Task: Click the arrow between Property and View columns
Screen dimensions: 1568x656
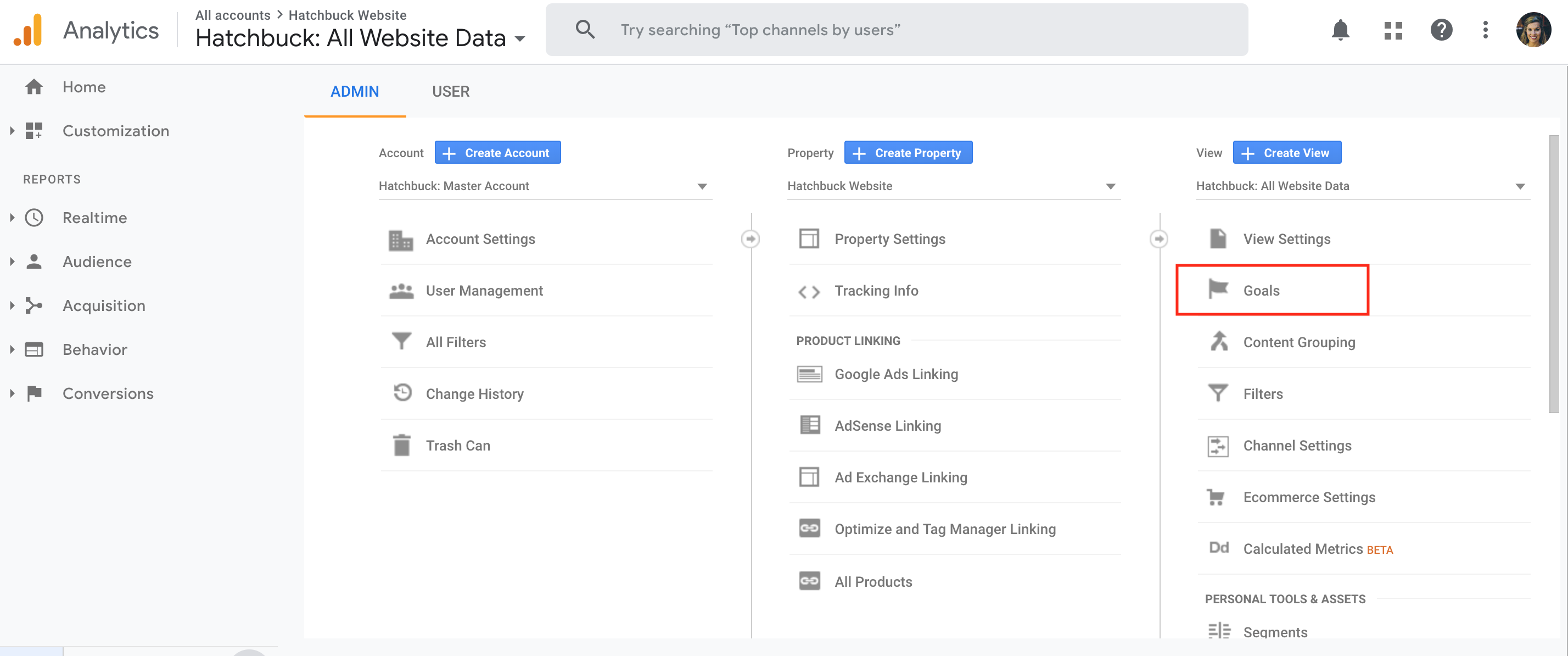Action: coord(1159,239)
